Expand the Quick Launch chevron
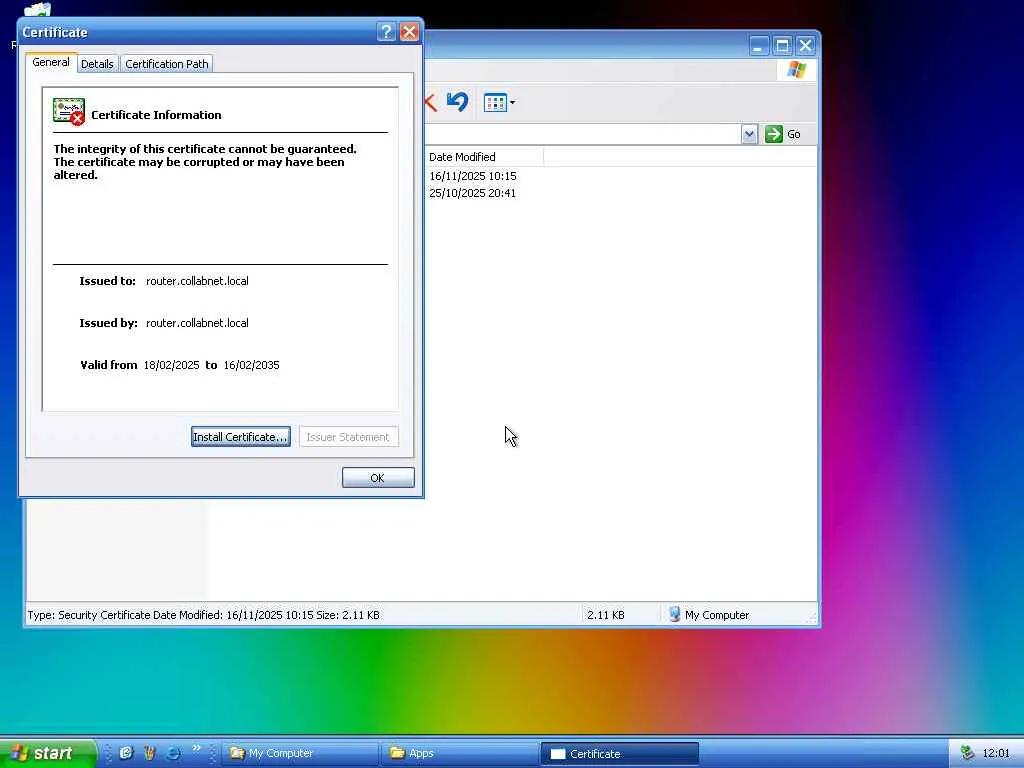The image size is (1024, 768). click(196, 748)
